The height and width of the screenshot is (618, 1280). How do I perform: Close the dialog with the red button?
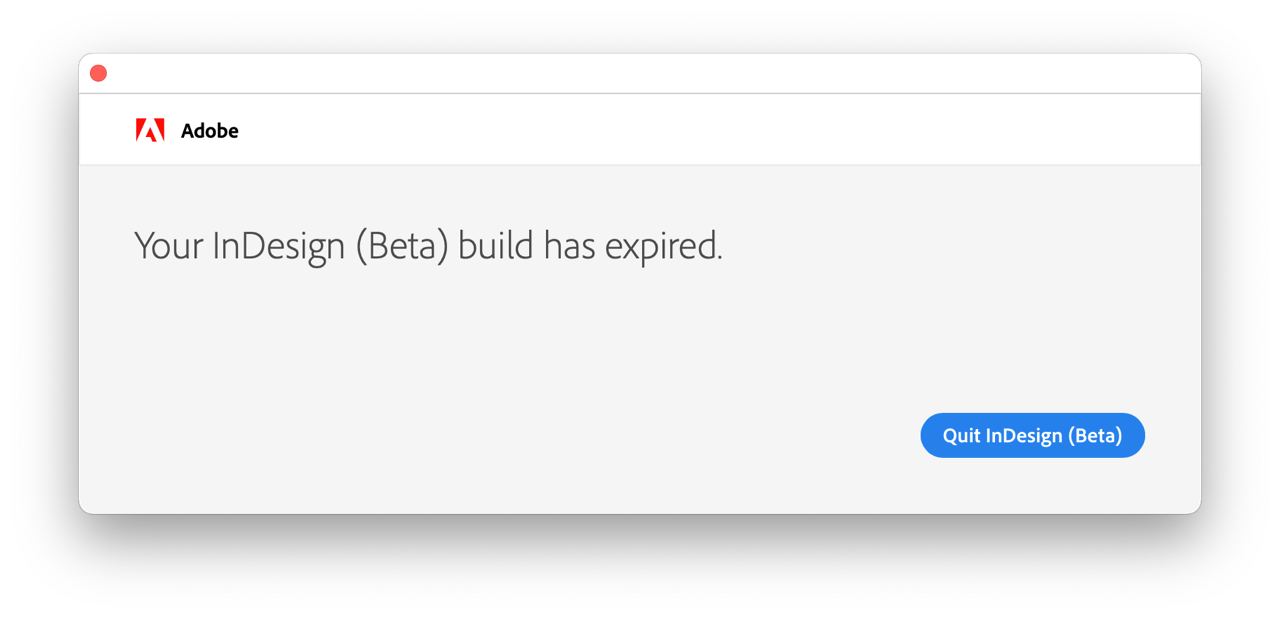tap(98, 73)
